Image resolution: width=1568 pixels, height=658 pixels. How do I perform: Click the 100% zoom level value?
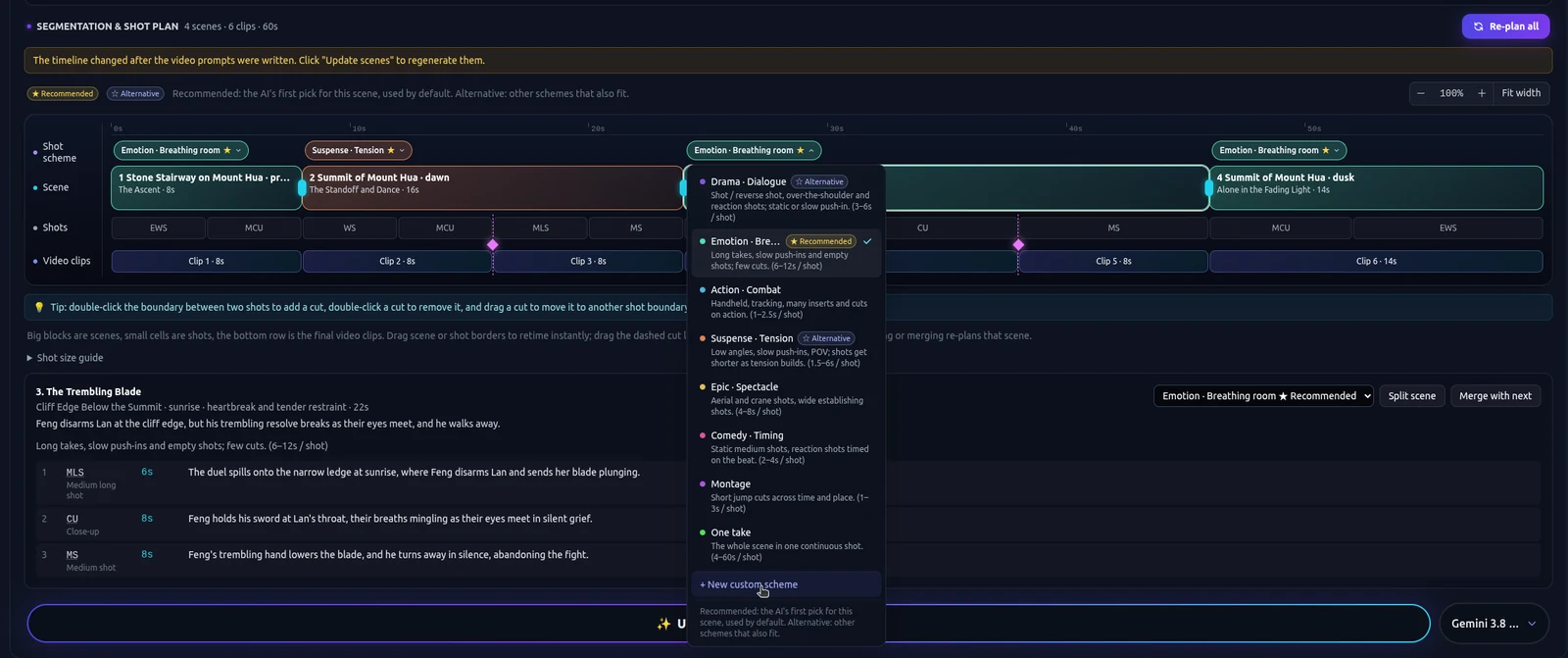1451,93
